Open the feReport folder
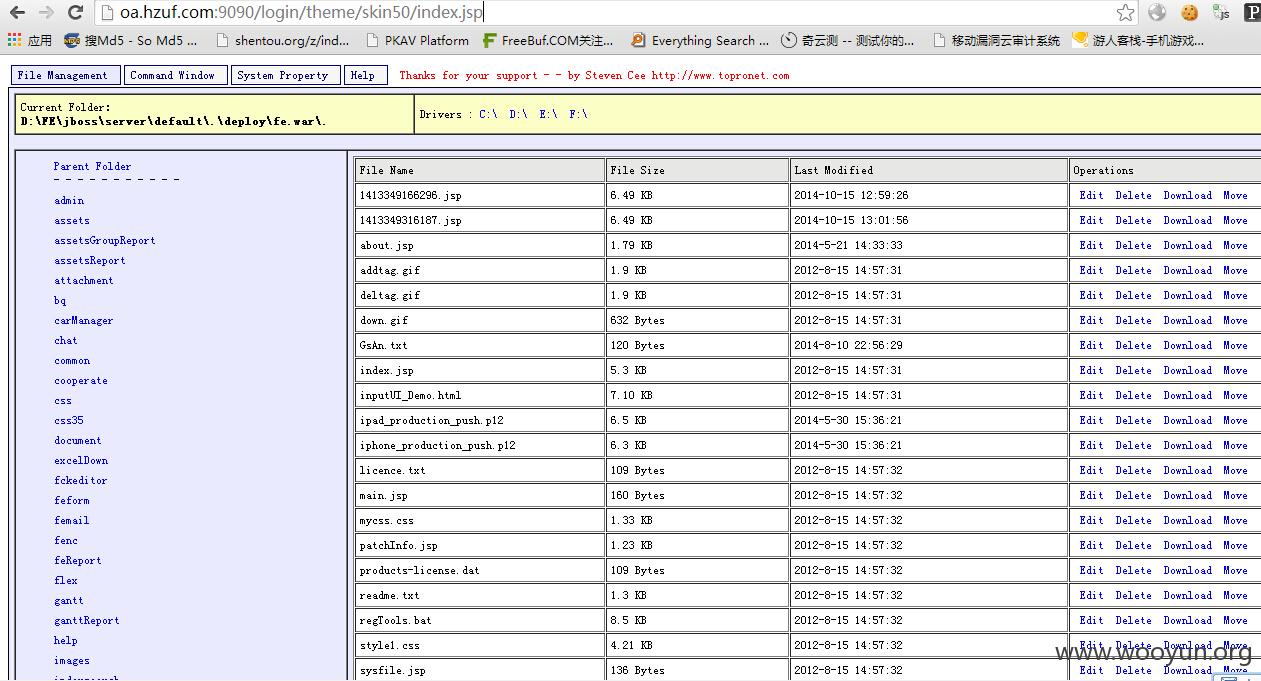The height and width of the screenshot is (681, 1261). (78, 561)
